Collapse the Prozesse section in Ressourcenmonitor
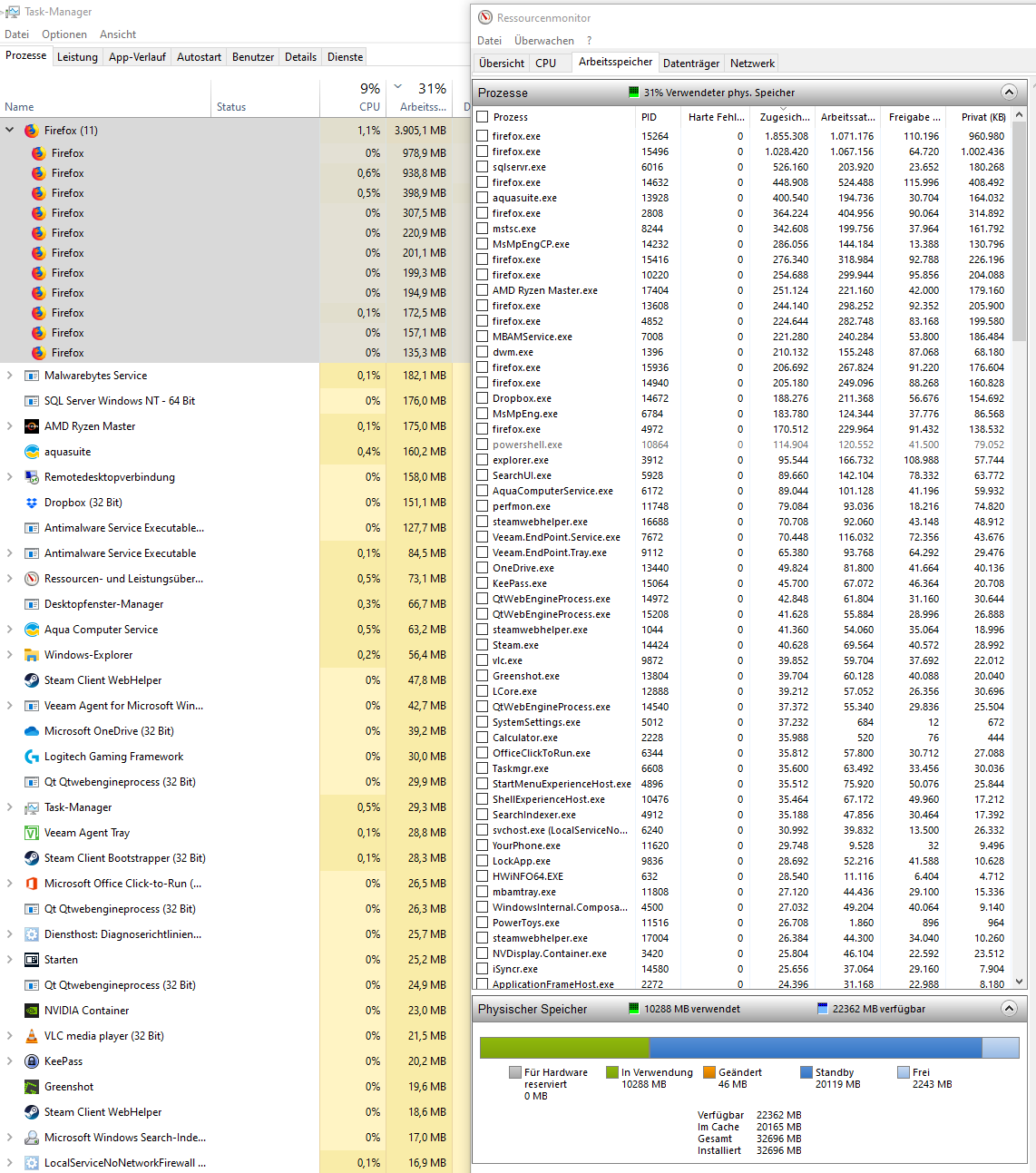Viewport: 1036px width, 1173px height. point(1009,93)
